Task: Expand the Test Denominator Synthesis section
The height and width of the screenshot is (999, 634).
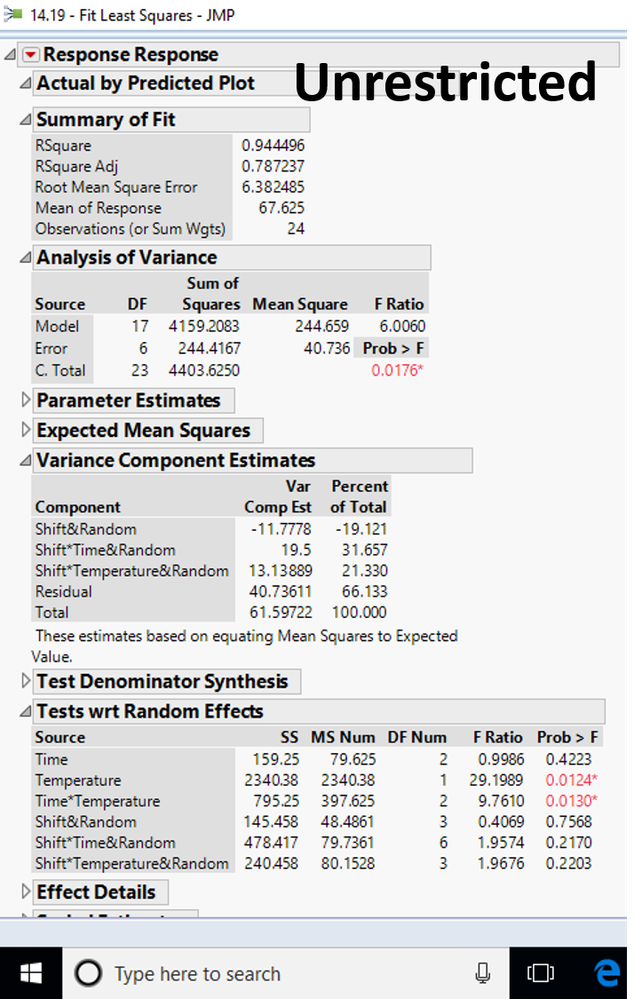Action: tap(25, 681)
